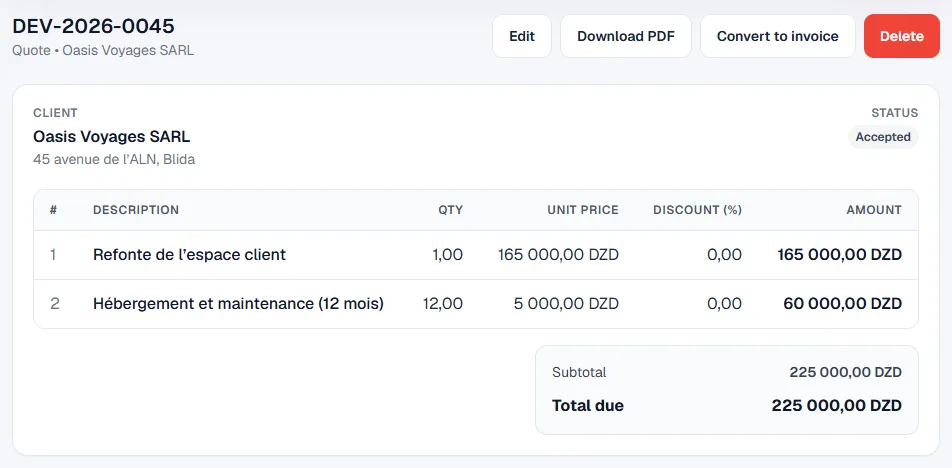Select the address '45 avenue de l'ALN, Blida'

[114, 160]
